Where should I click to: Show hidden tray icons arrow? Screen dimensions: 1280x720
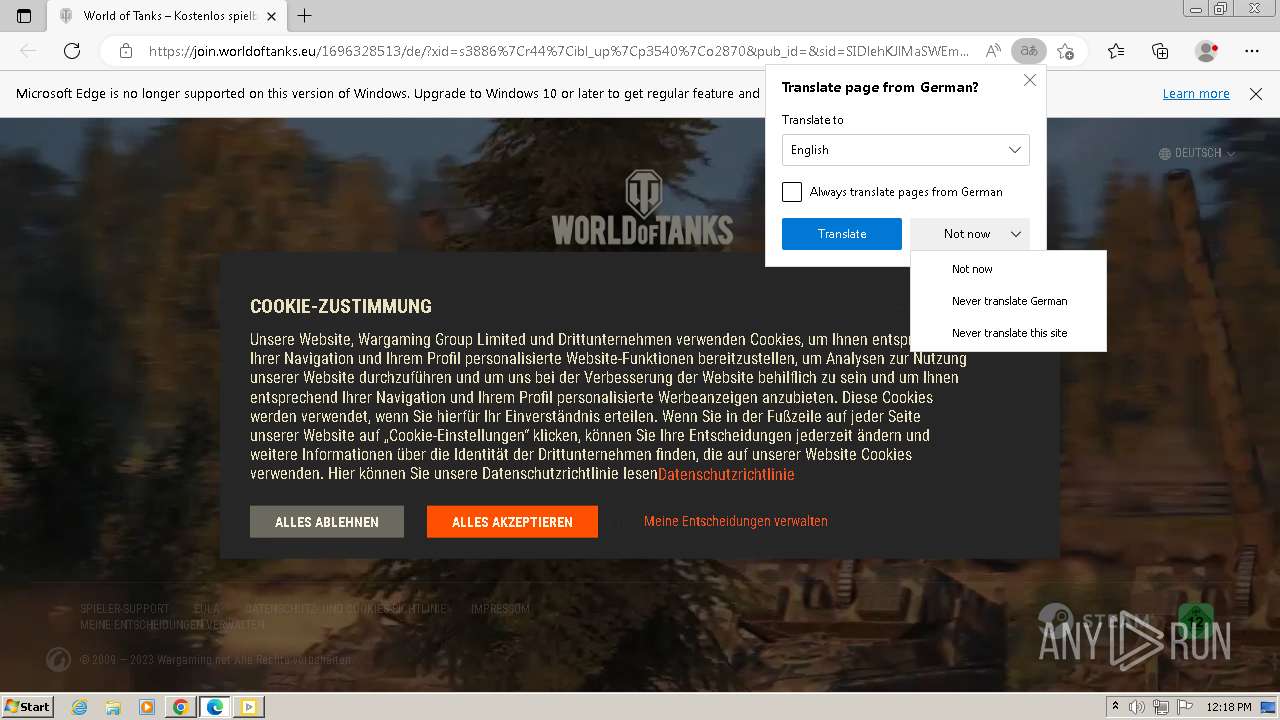pos(1115,707)
